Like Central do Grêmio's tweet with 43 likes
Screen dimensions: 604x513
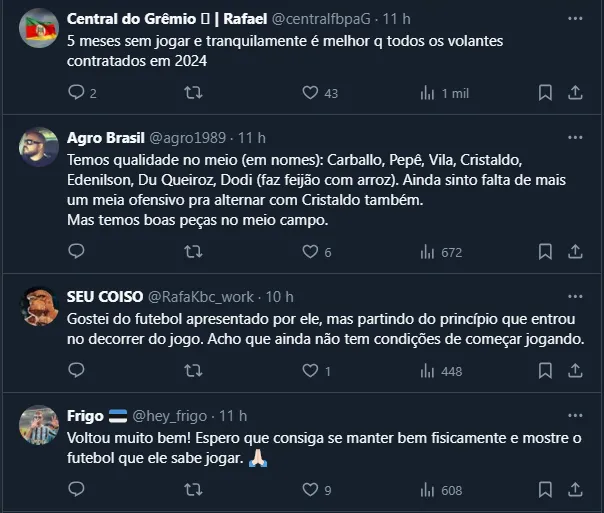(310, 93)
